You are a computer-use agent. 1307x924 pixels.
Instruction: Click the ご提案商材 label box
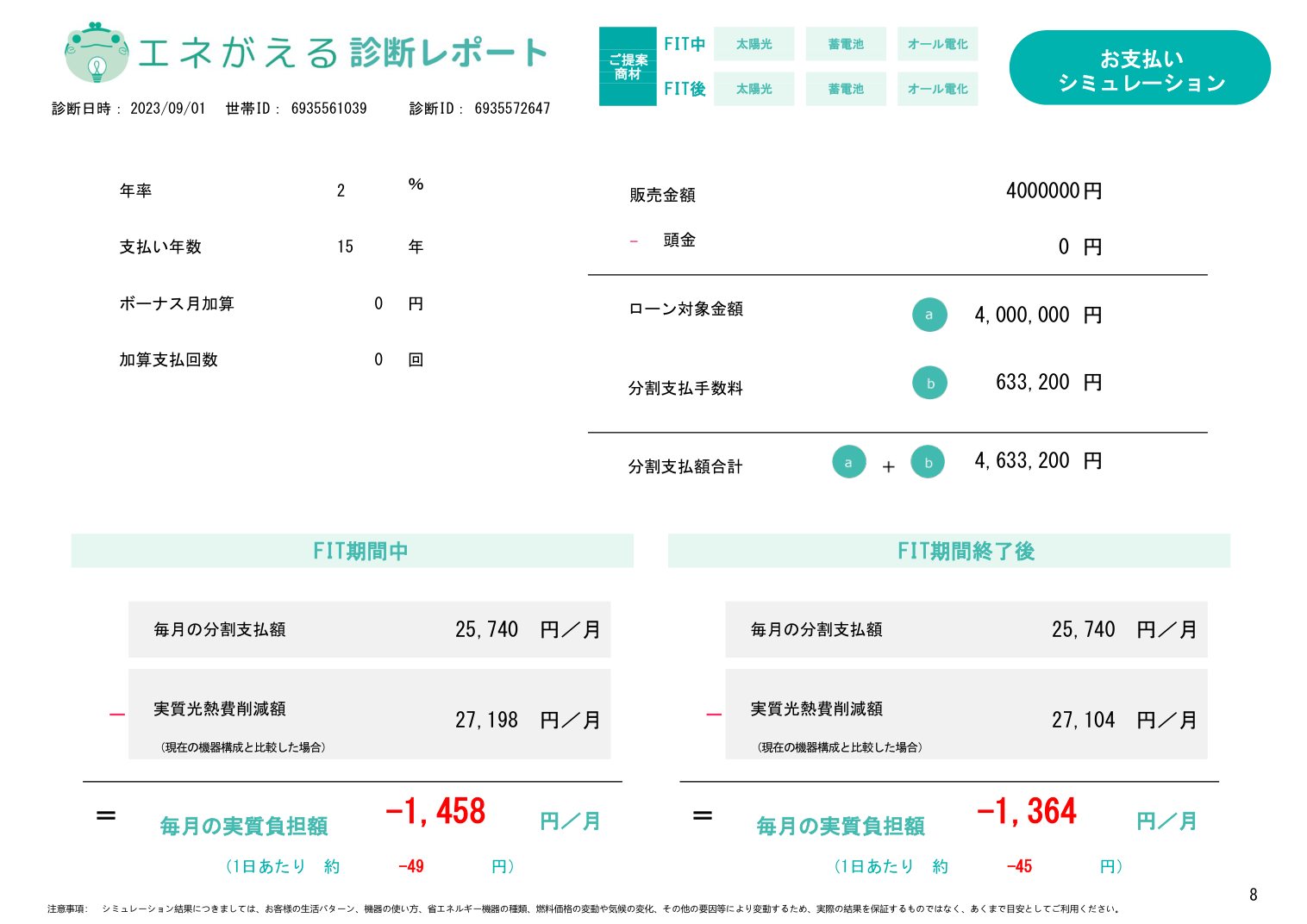(628, 66)
